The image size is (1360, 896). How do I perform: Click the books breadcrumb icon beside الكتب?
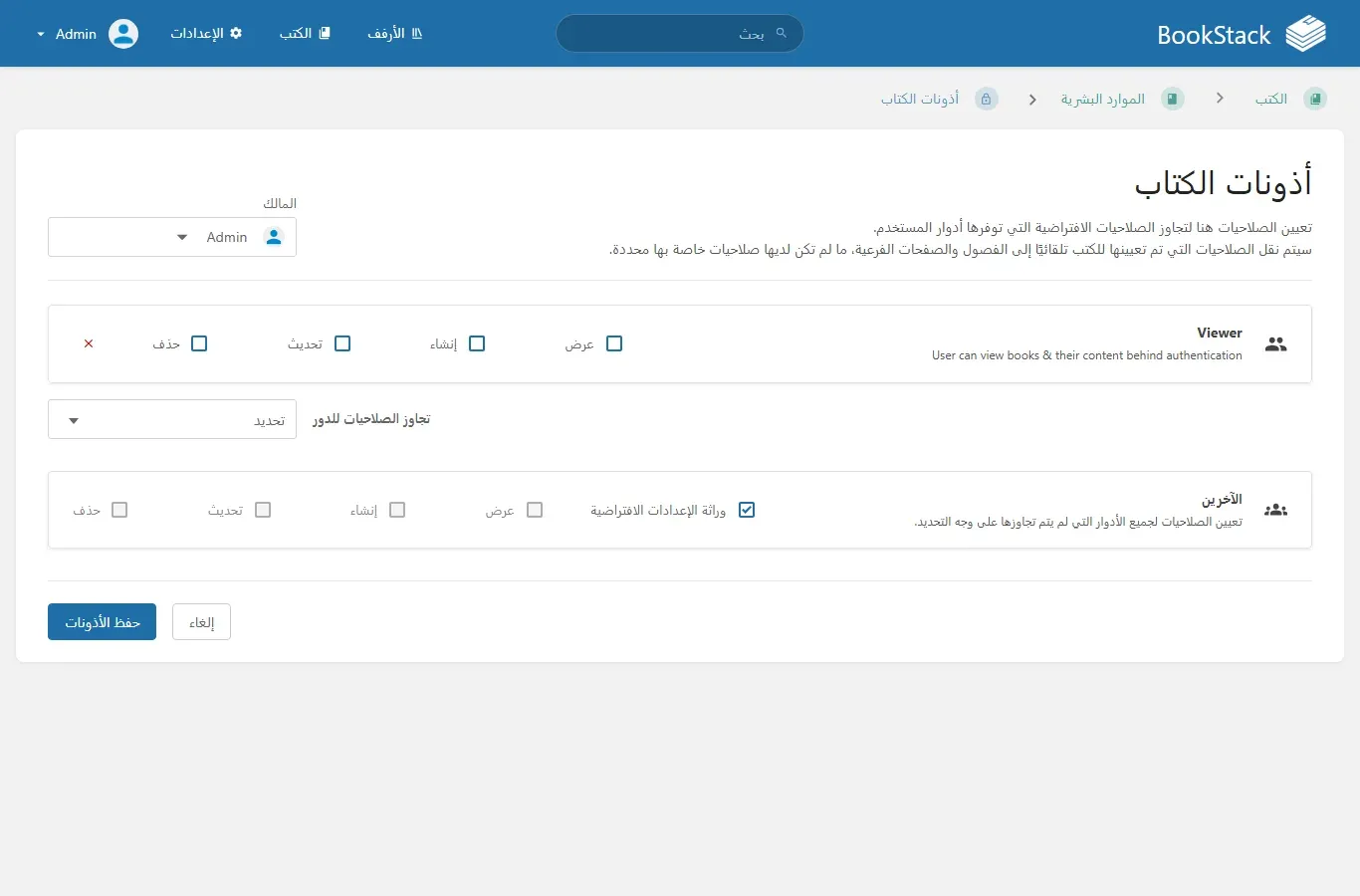tap(1315, 99)
